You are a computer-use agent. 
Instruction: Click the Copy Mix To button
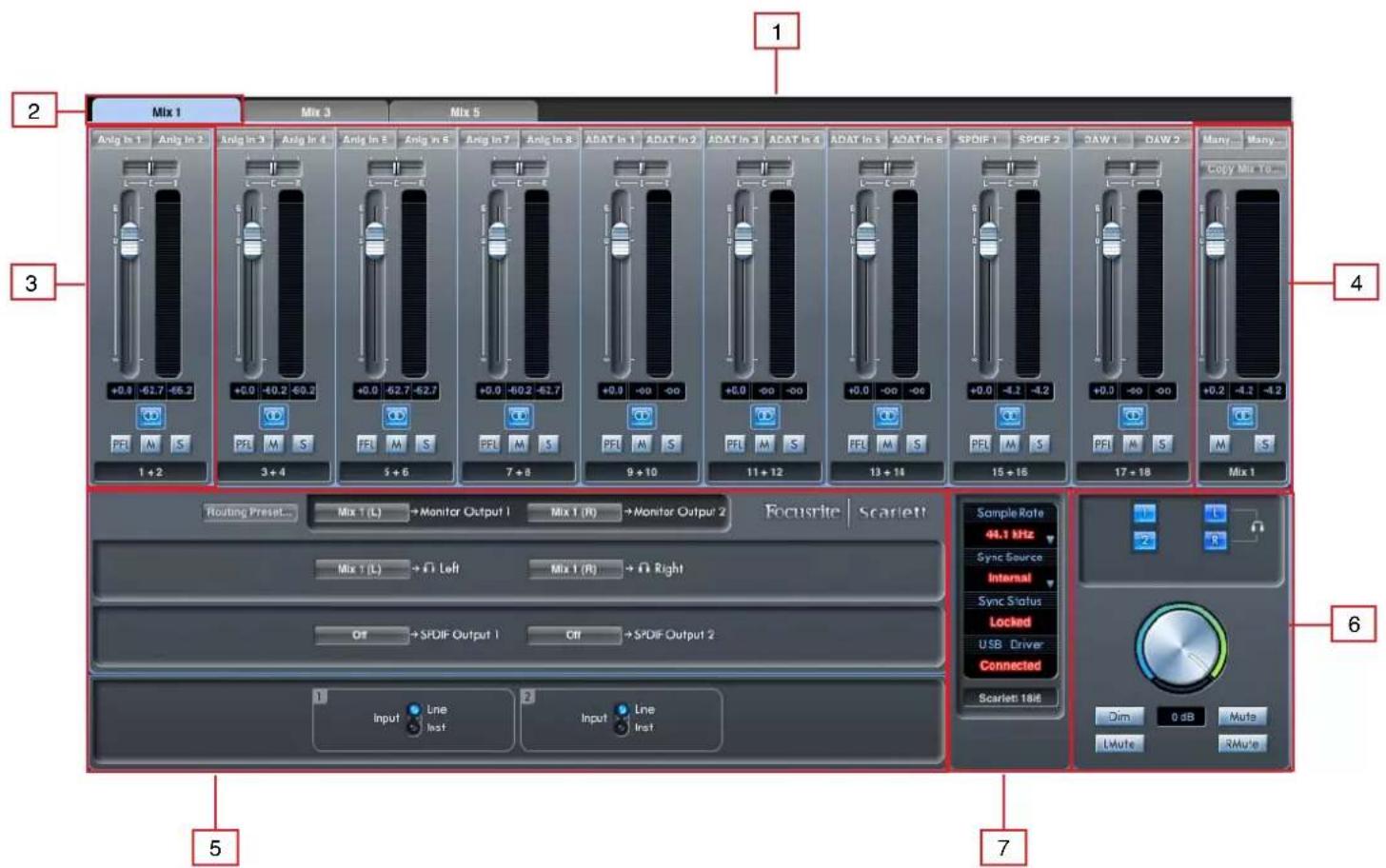pyautogui.click(x=1241, y=168)
